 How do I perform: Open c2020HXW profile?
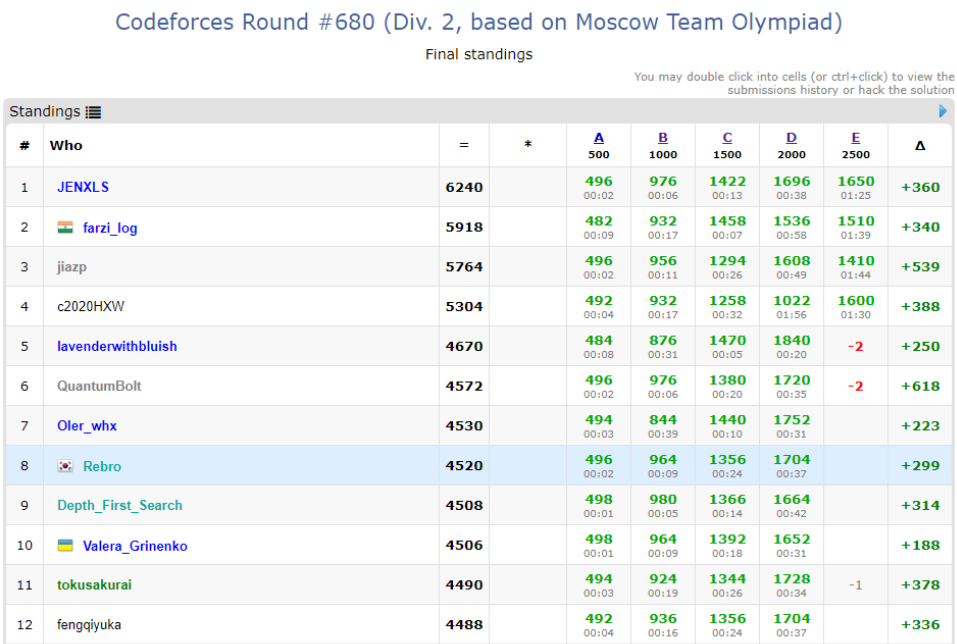click(x=91, y=306)
